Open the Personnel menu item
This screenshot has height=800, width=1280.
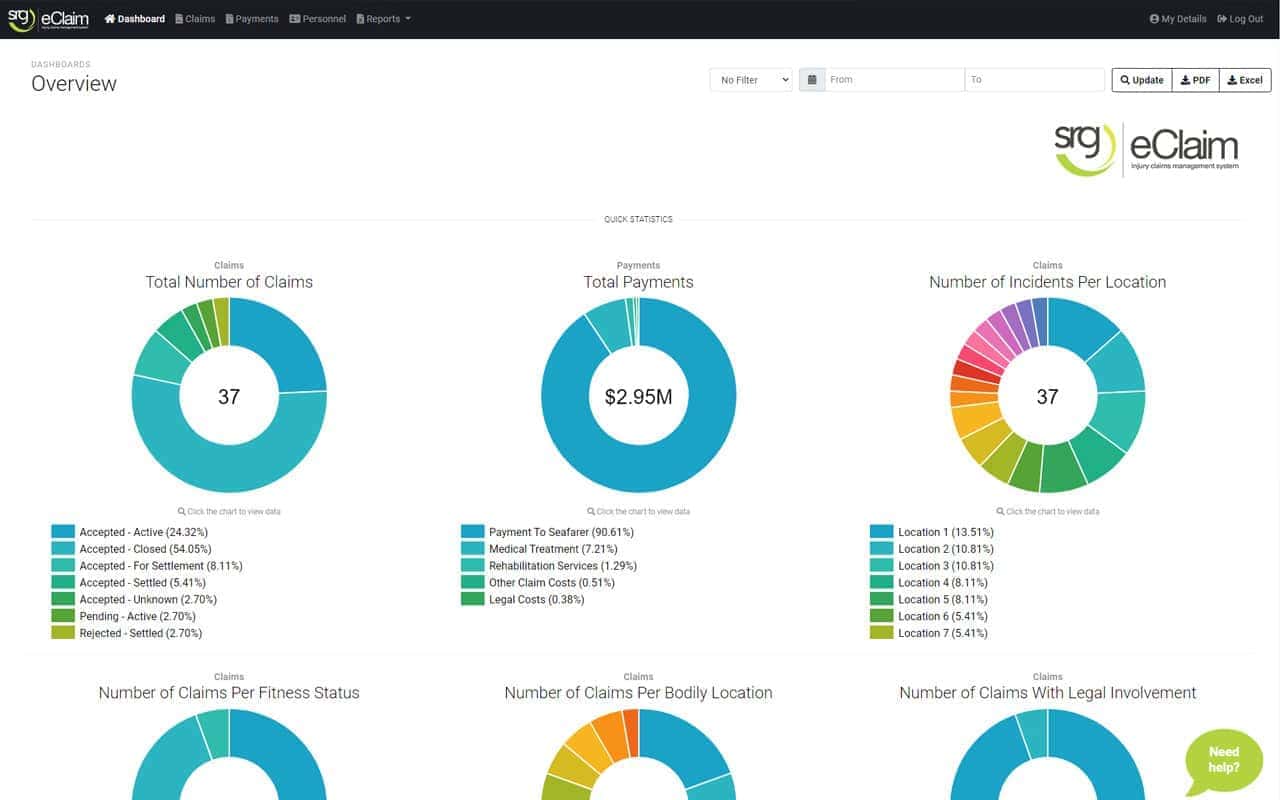(x=318, y=19)
